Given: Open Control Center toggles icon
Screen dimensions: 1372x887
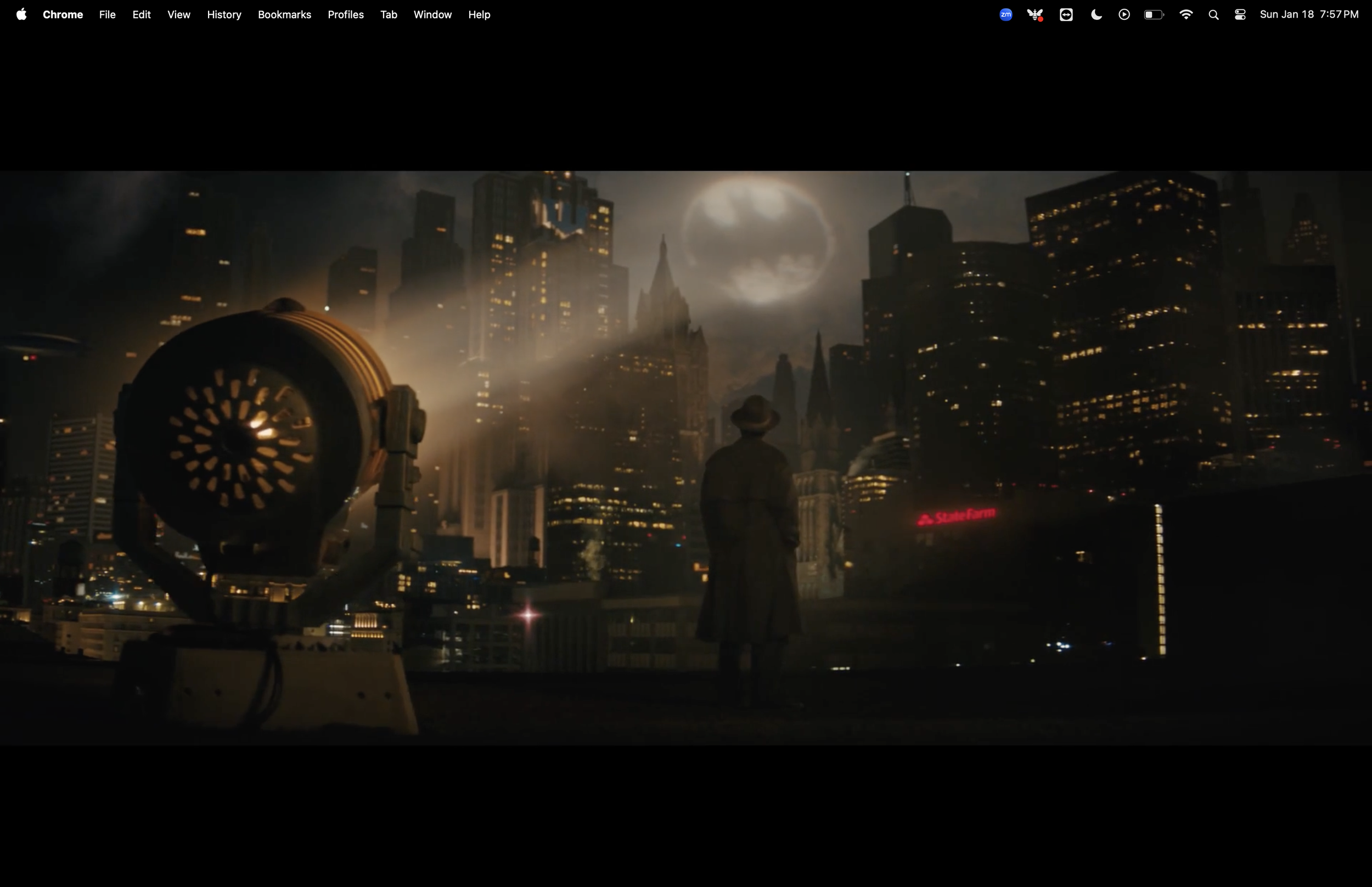Looking at the screenshot, I should [1240, 15].
